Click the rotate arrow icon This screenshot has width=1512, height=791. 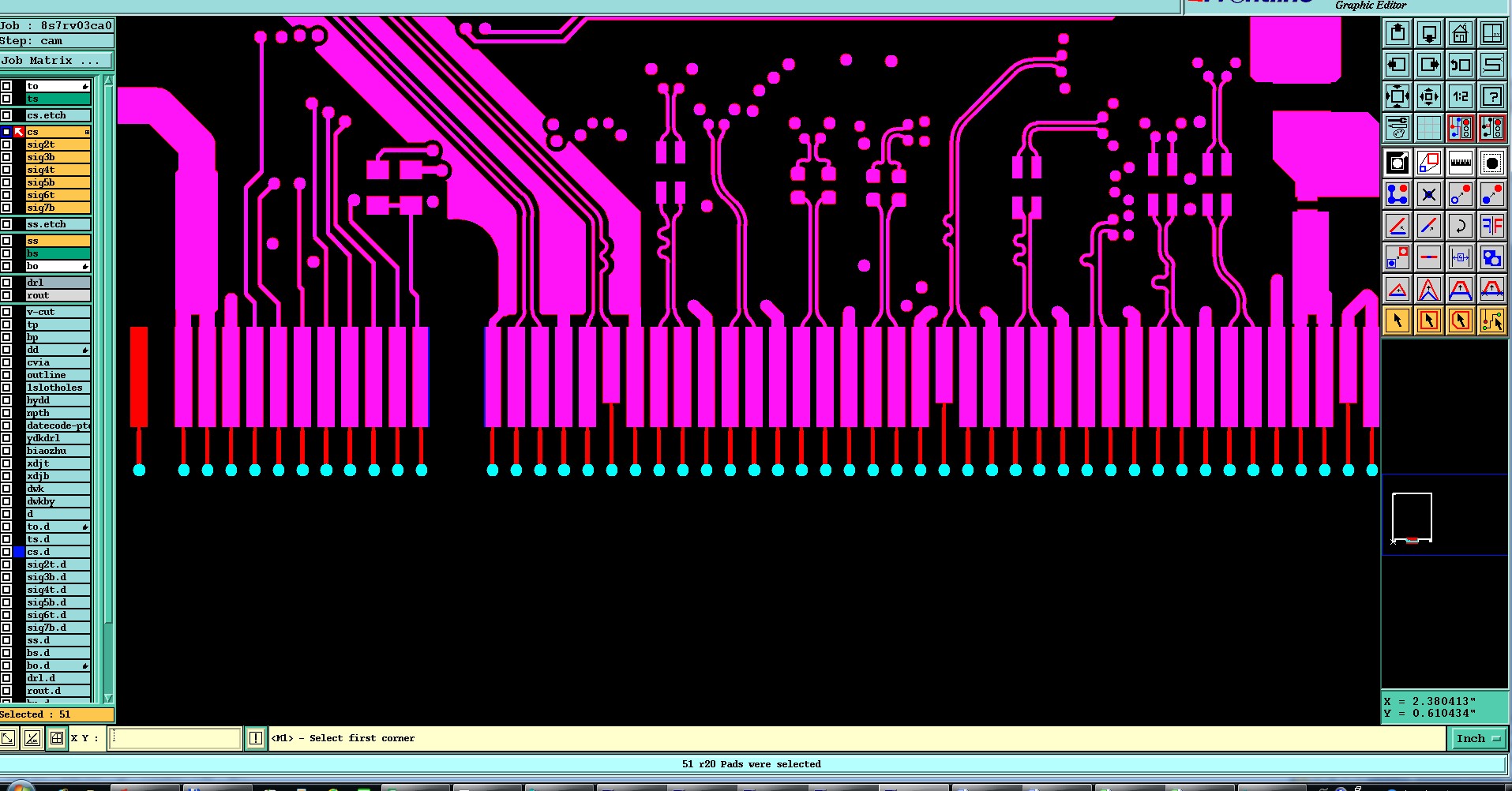[x=1461, y=226]
